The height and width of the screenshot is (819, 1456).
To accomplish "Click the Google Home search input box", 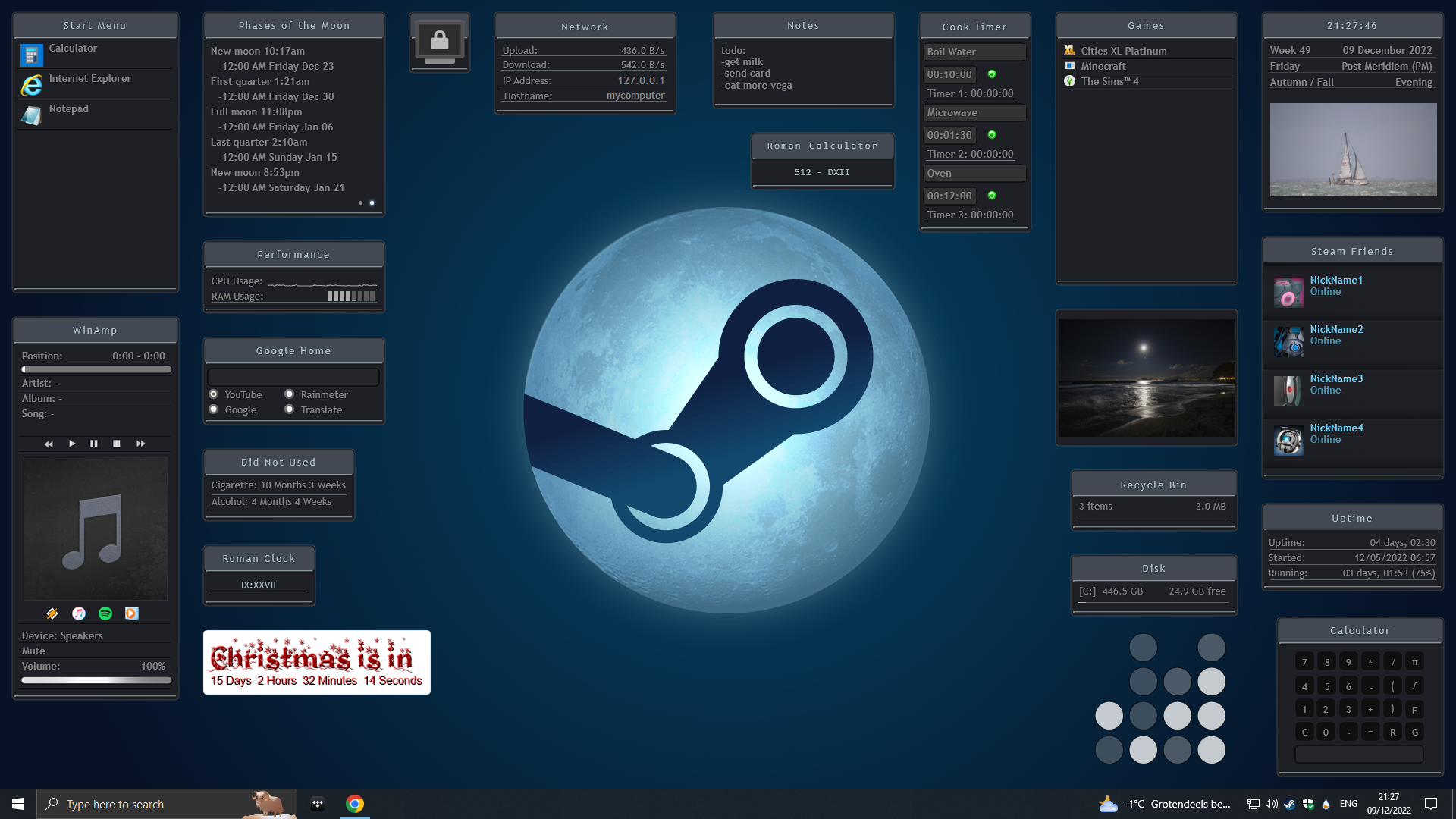I will [293, 377].
